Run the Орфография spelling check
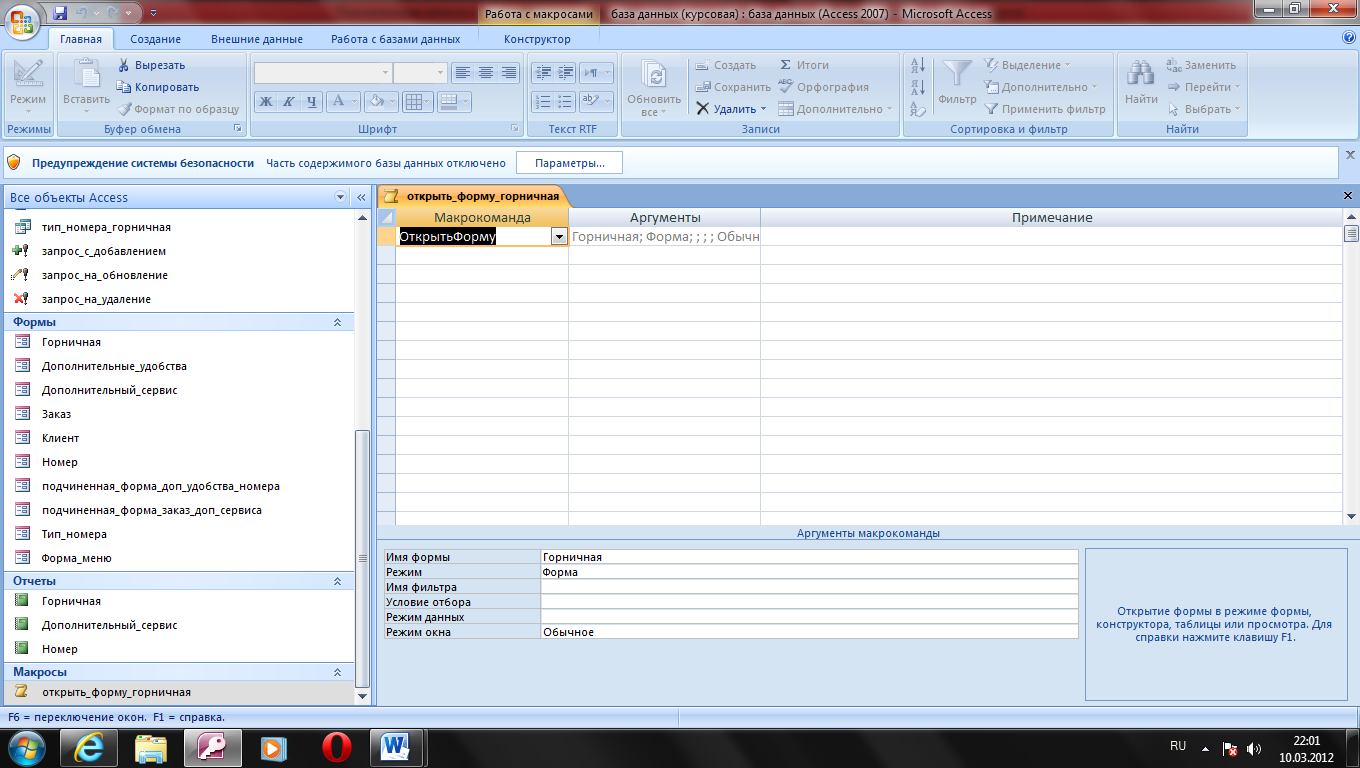The image size is (1360, 768). 823,87
